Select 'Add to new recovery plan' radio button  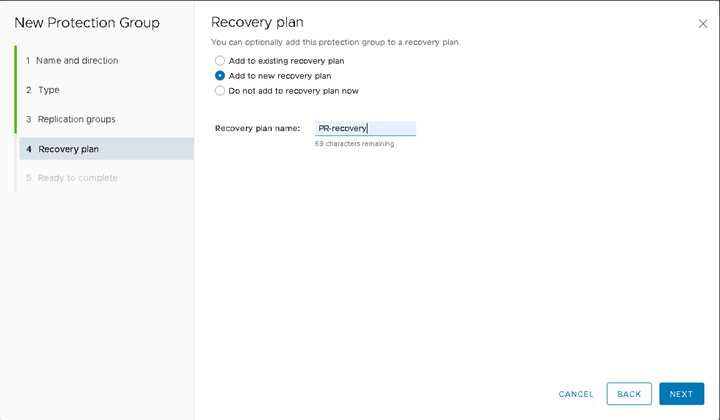click(220, 75)
